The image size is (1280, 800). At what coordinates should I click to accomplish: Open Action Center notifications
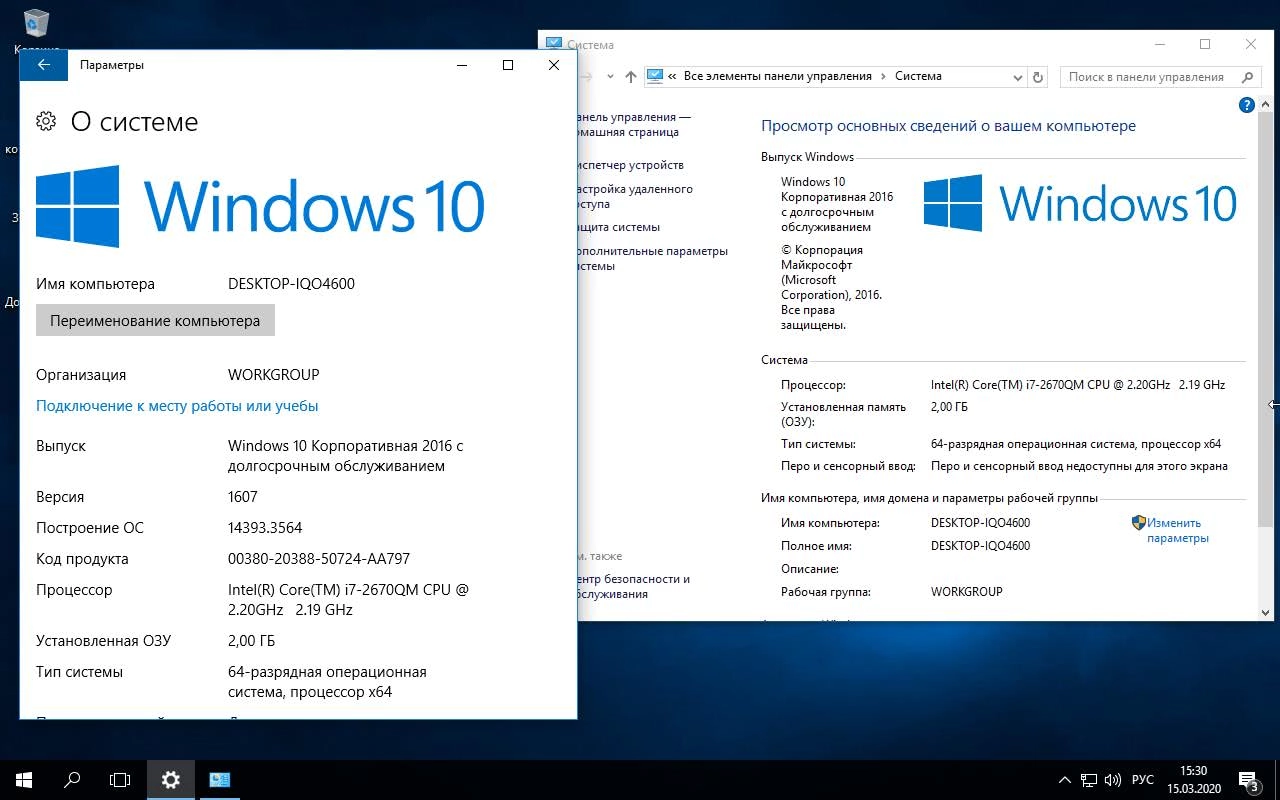coord(1249,780)
